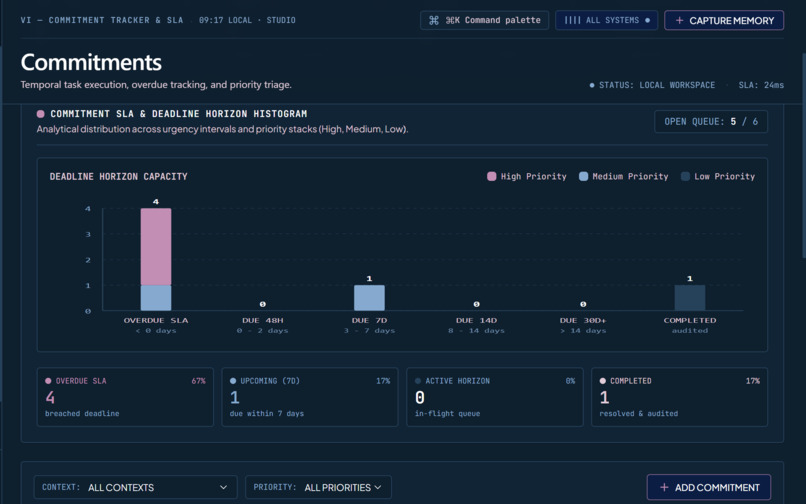Image resolution: width=806 pixels, height=504 pixels.
Task: Click the 'DUE 48H' axis label
Action: 263,320
